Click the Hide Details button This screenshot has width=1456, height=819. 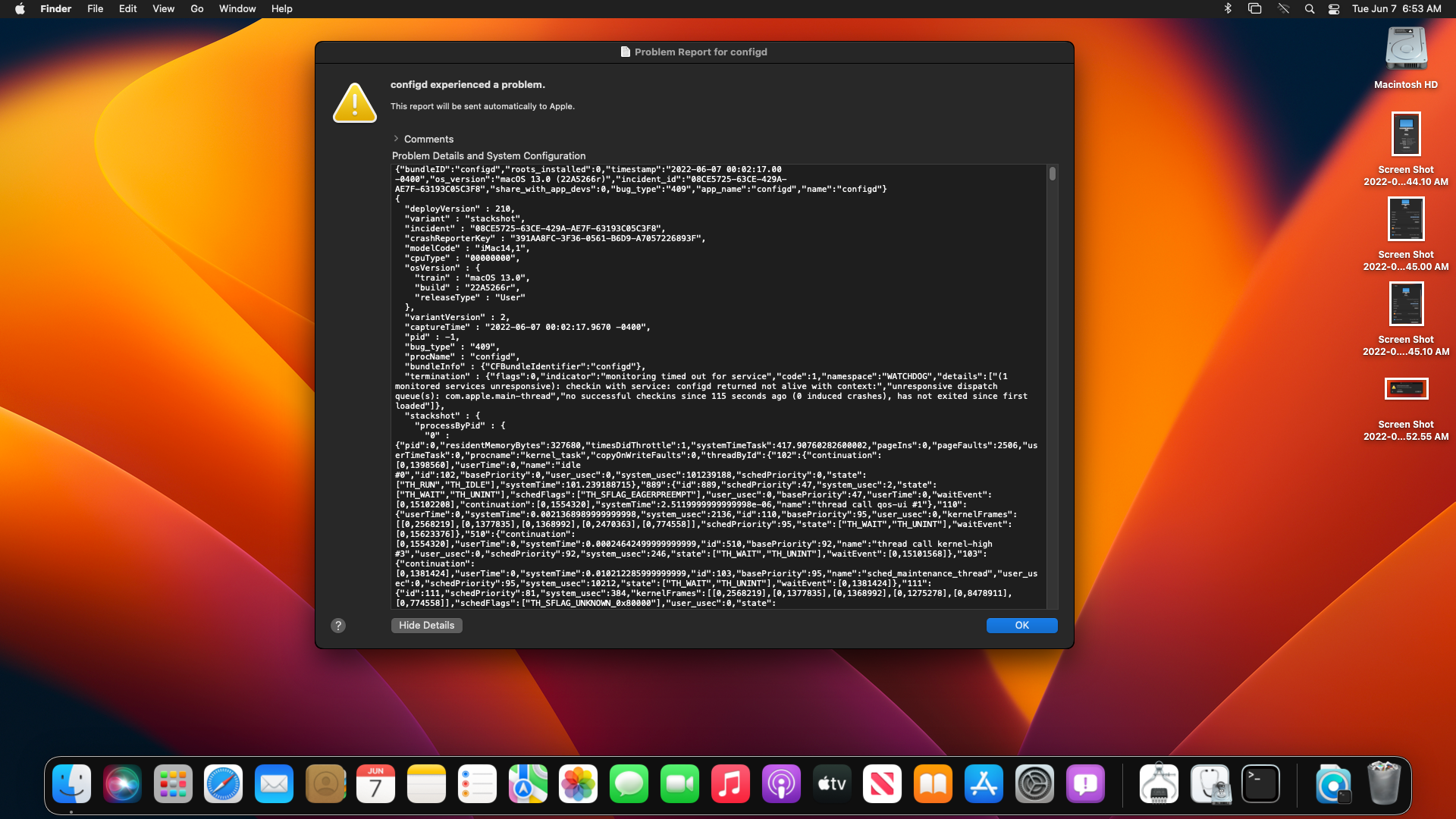pyautogui.click(x=426, y=626)
